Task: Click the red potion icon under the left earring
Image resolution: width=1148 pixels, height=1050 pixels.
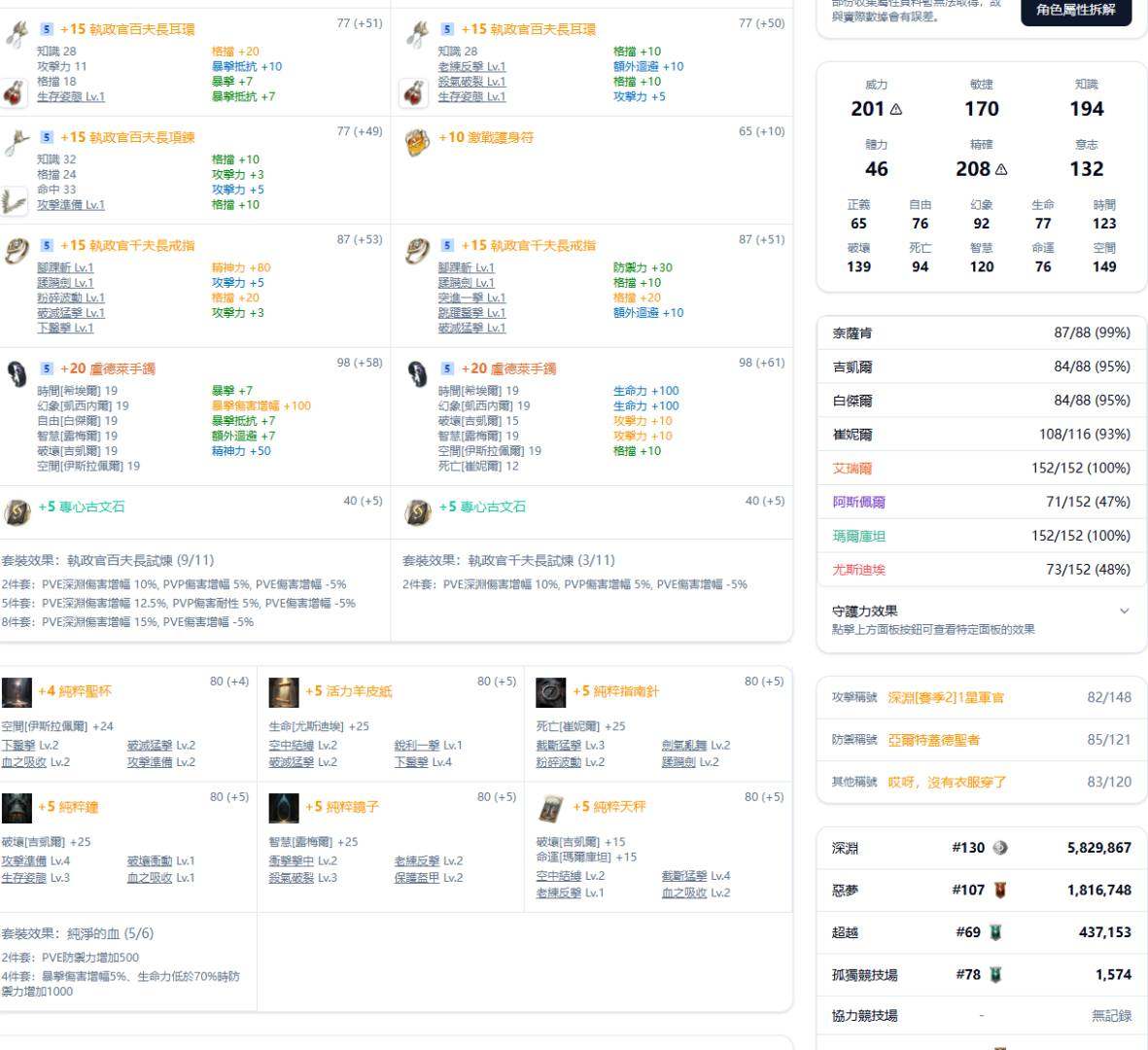Action: pos(14,93)
